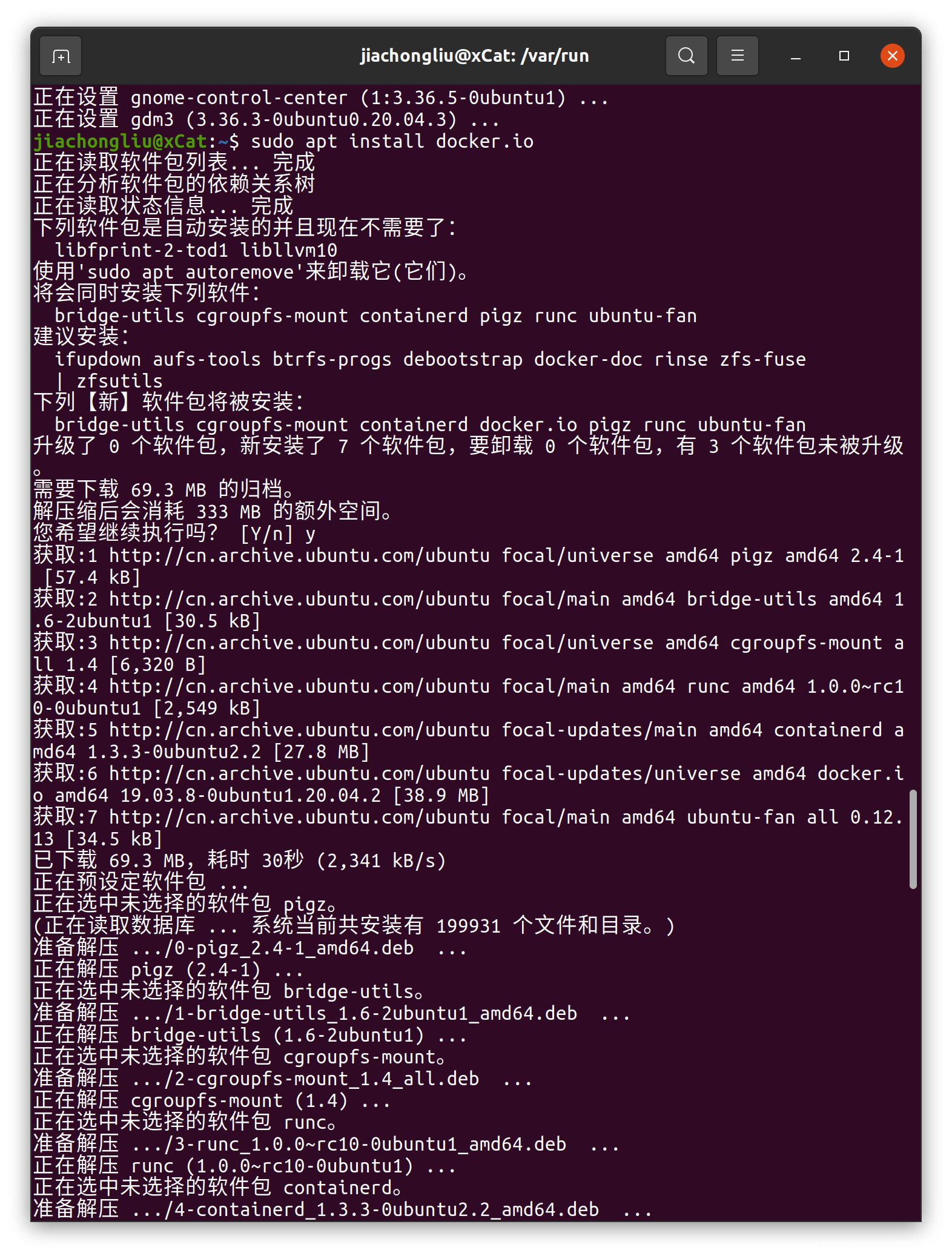
Task: Open the terminal search tool
Action: tap(686, 56)
